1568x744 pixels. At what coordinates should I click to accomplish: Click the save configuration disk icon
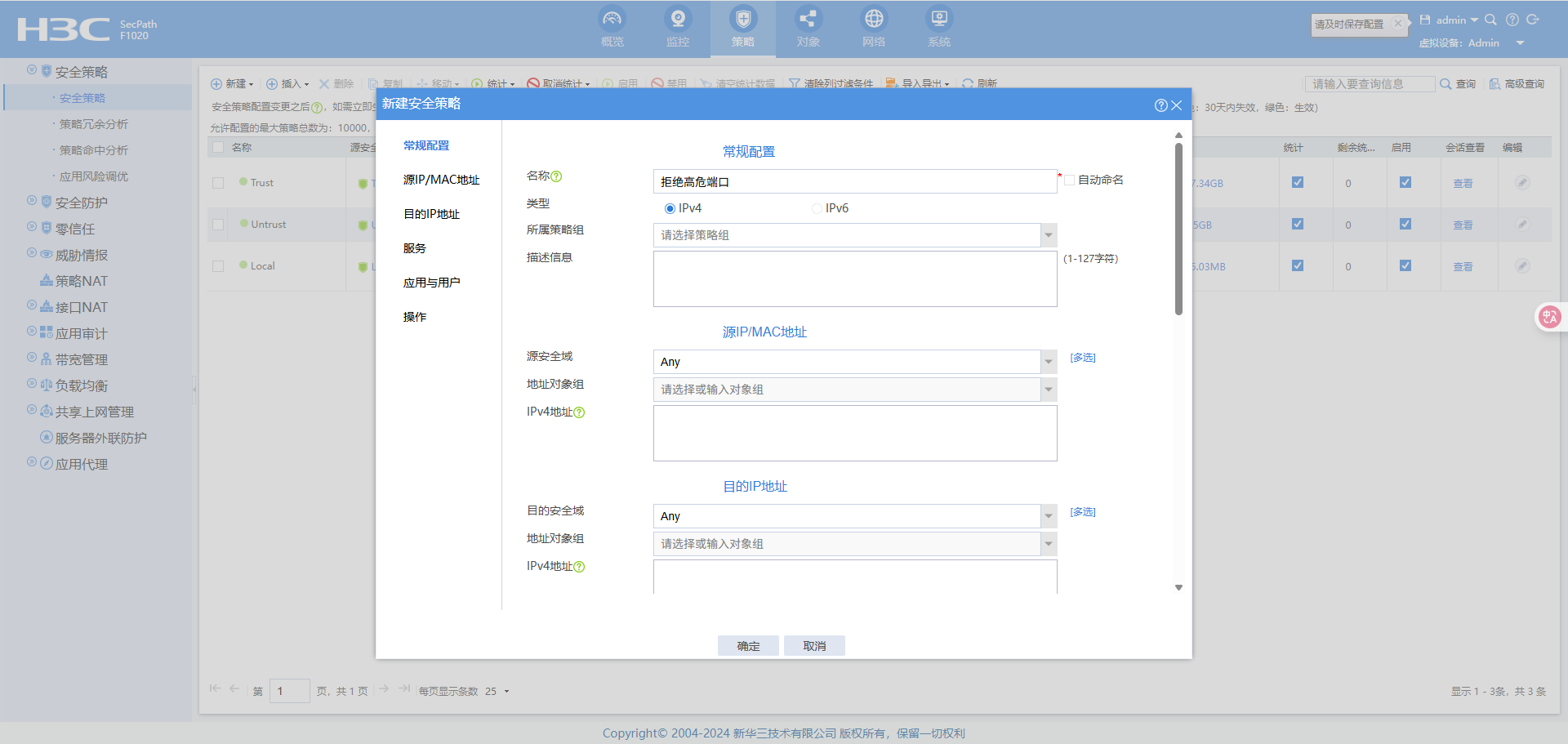pos(1425,20)
